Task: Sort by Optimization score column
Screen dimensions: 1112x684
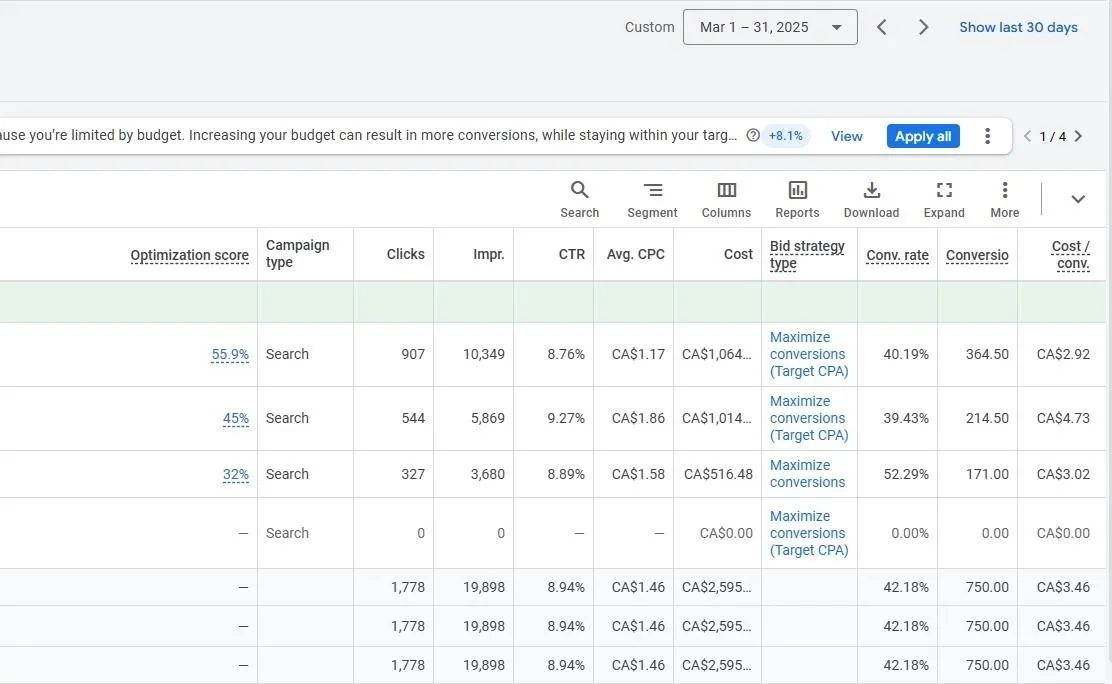Action: coord(189,255)
